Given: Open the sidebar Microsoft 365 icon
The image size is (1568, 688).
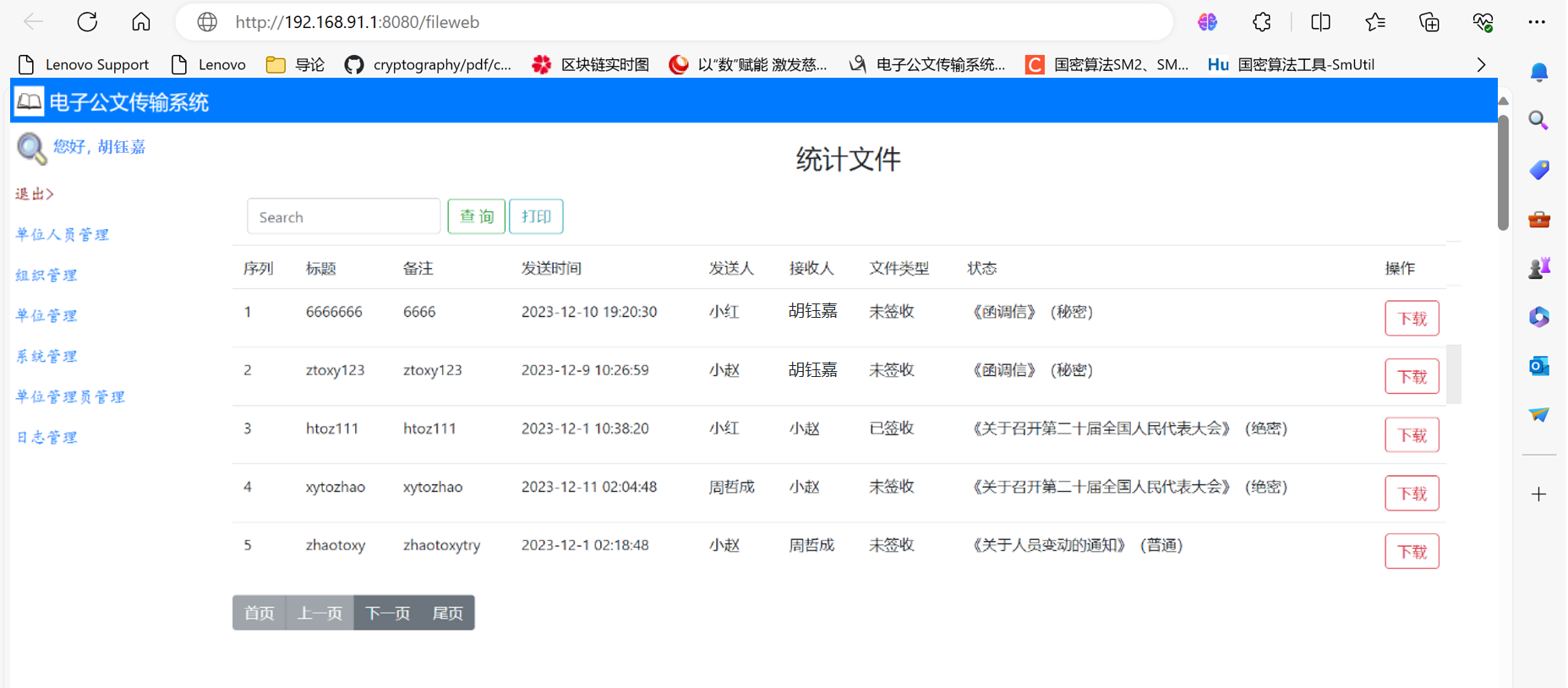Looking at the screenshot, I should point(1539,317).
